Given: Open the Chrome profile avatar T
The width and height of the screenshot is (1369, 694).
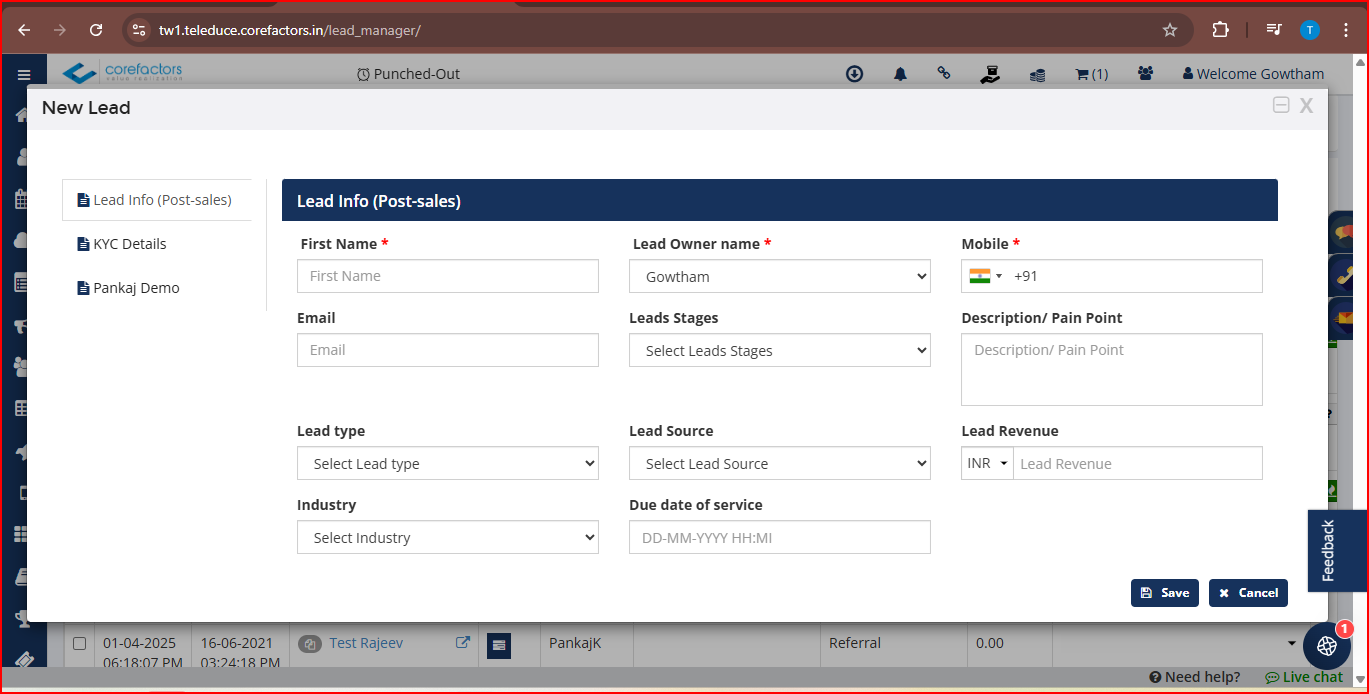Looking at the screenshot, I should (x=1310, y=30).
